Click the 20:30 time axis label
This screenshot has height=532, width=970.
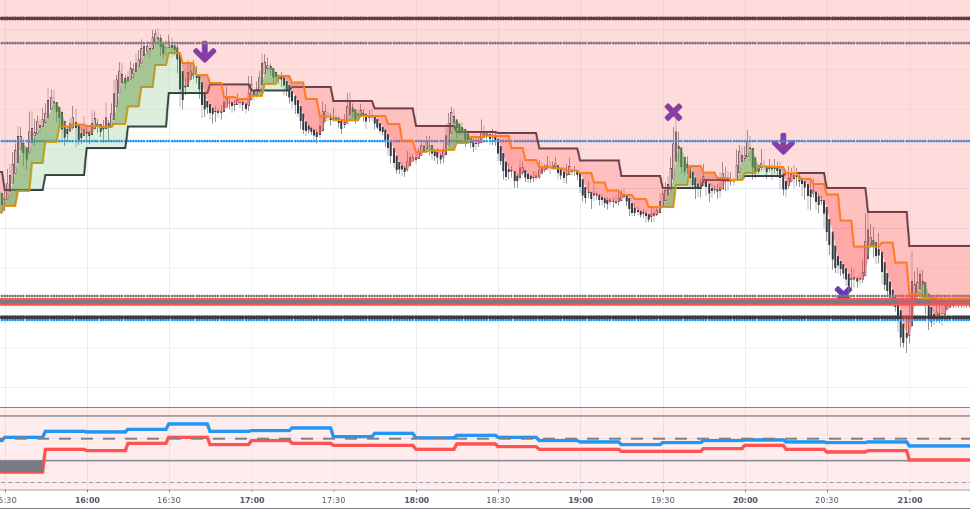(827, 500)
